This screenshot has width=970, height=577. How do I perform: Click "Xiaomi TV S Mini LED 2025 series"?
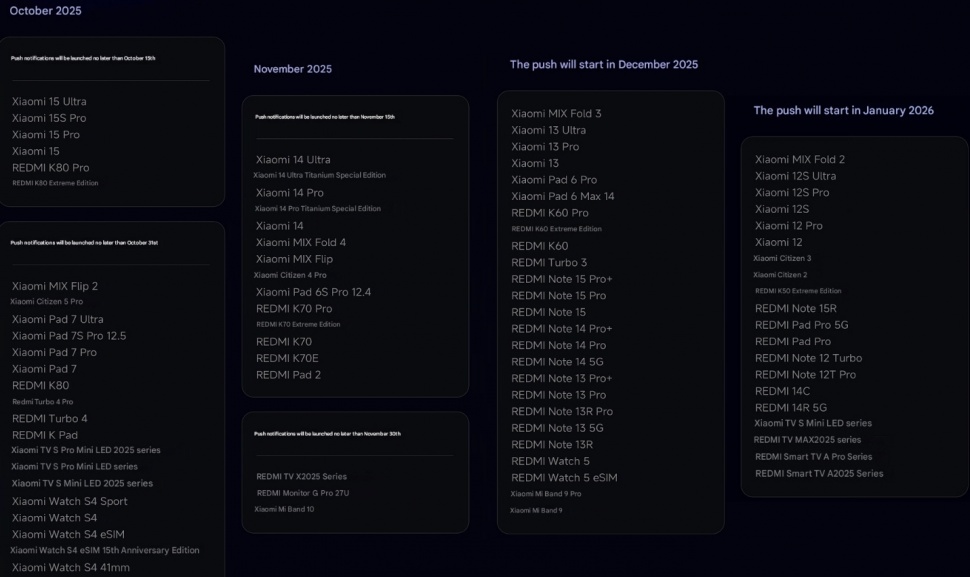tap(82, 484)
